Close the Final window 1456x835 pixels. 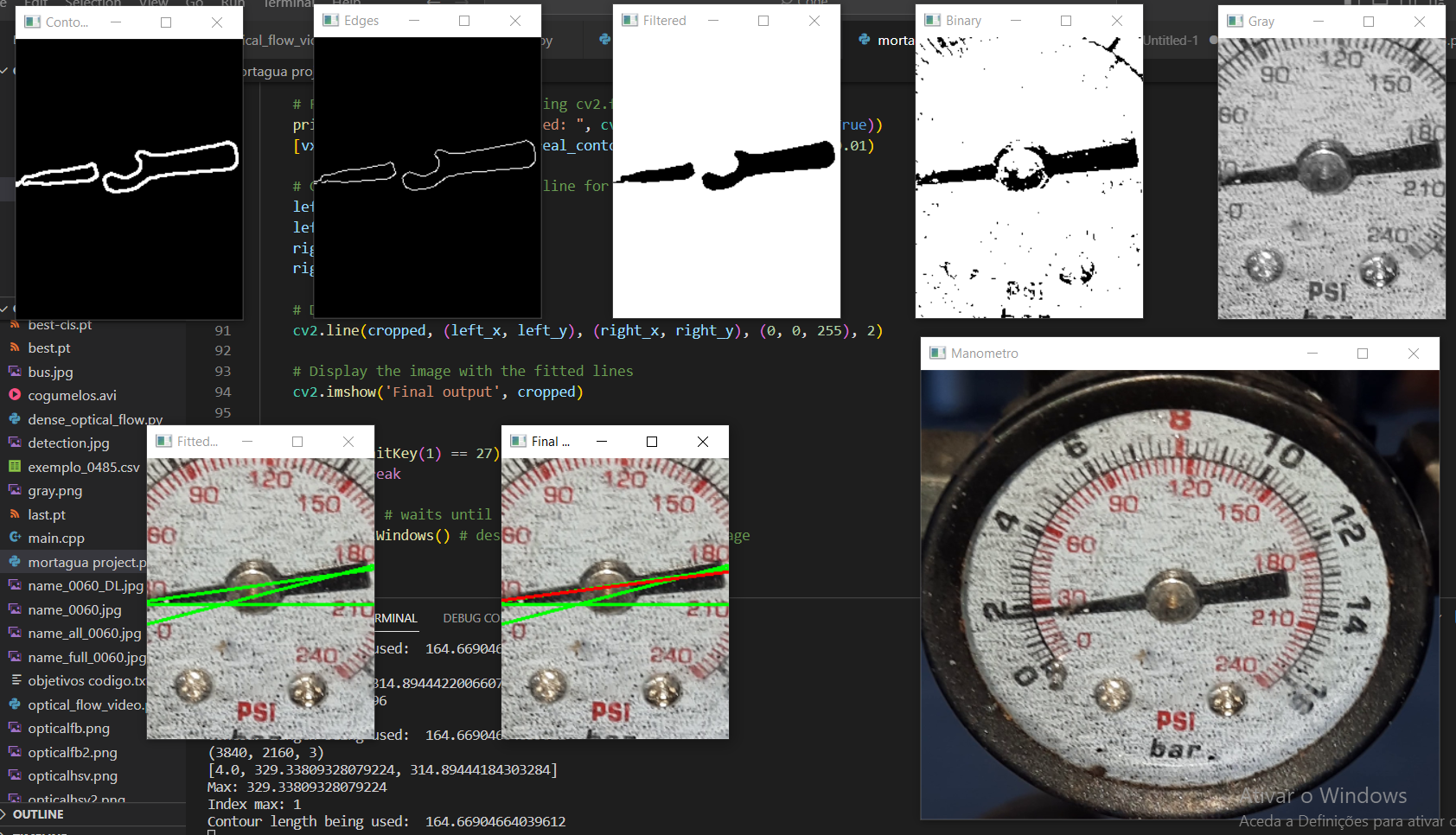[703, 441]
